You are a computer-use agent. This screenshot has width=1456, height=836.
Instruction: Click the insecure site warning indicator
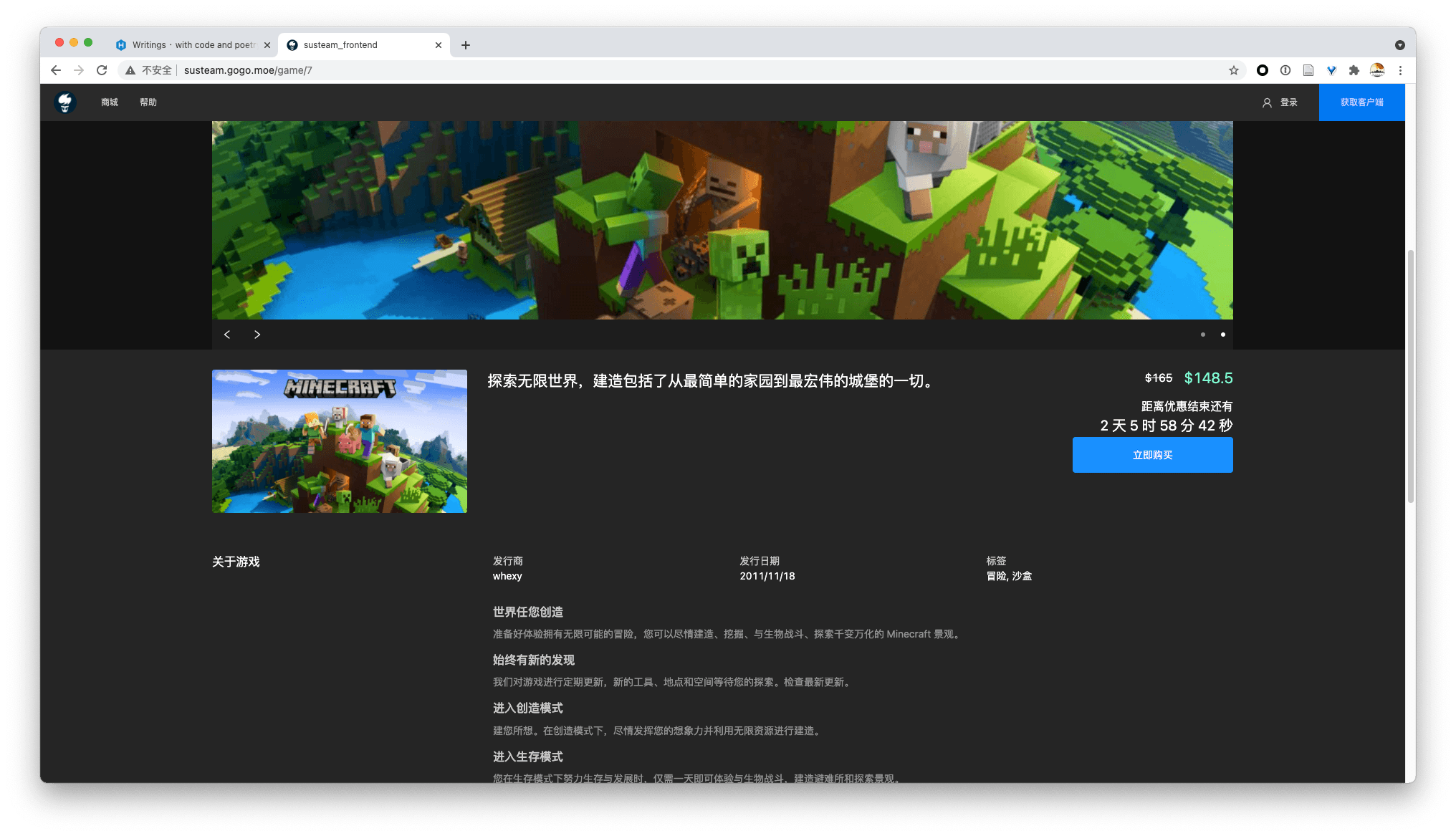pos(149,70)
